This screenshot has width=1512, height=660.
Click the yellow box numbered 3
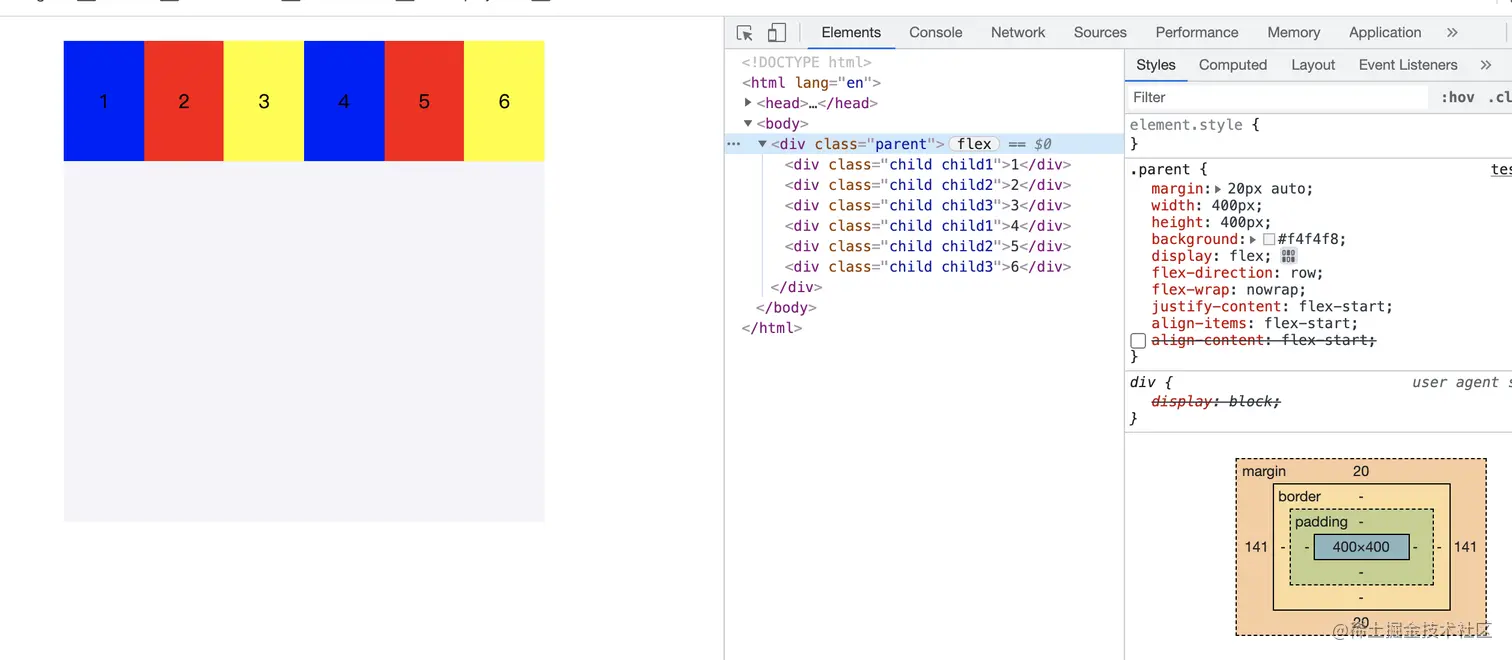[x=264, y=101]
